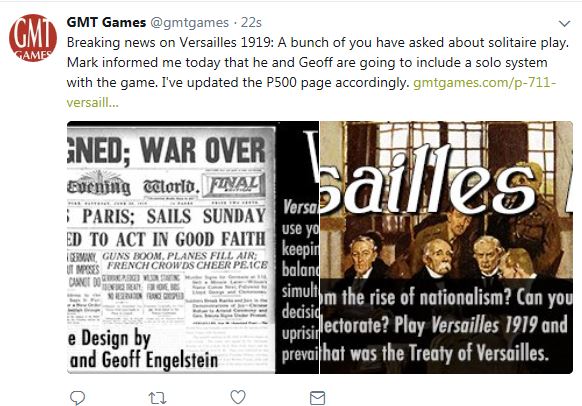Screen dimensions: 582x406
Task: Retweet this GMT Games post
Action: [157, 399]
